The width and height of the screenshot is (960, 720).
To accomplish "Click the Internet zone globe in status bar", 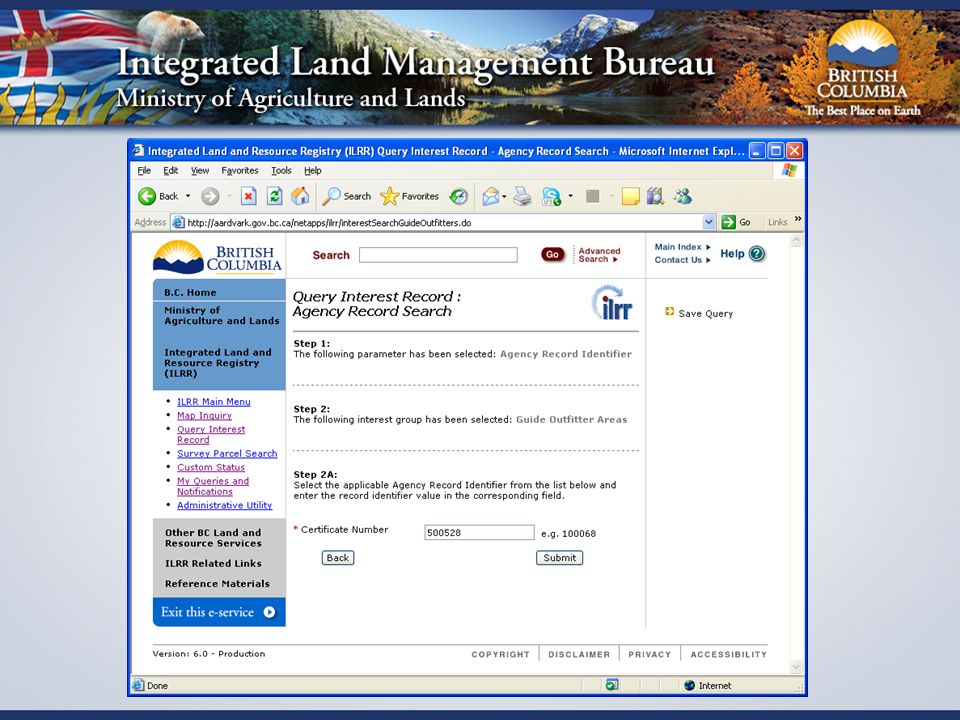I will coord(690,685).
